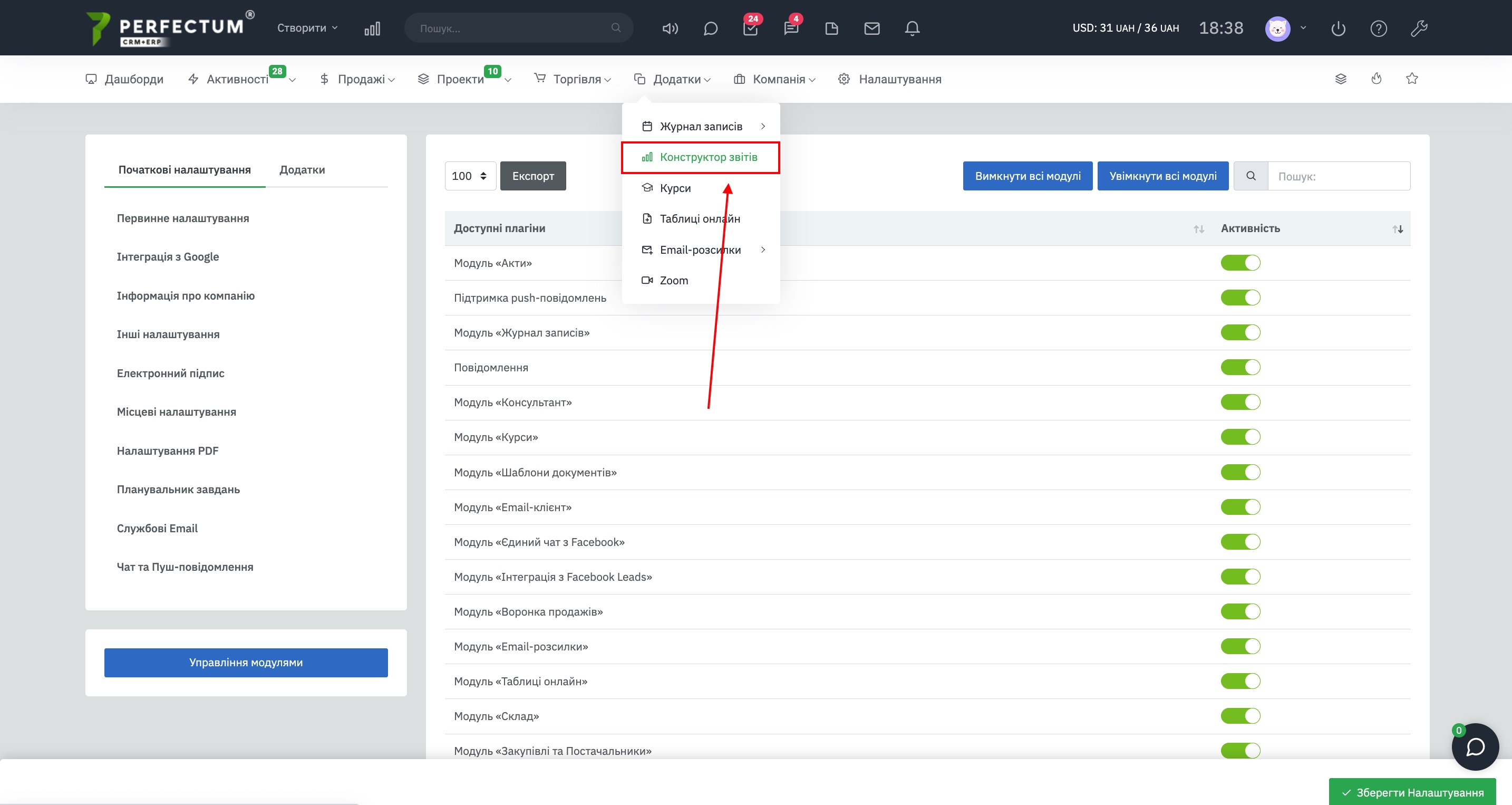
Task: Open the chat bubble icon in header
Action: tap(710, 28)
